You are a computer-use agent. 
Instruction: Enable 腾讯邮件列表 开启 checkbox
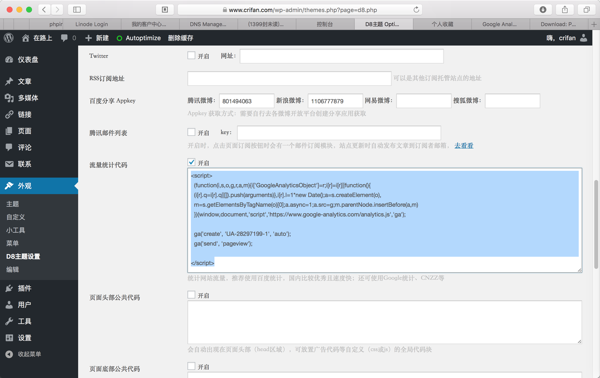(191, 132)
